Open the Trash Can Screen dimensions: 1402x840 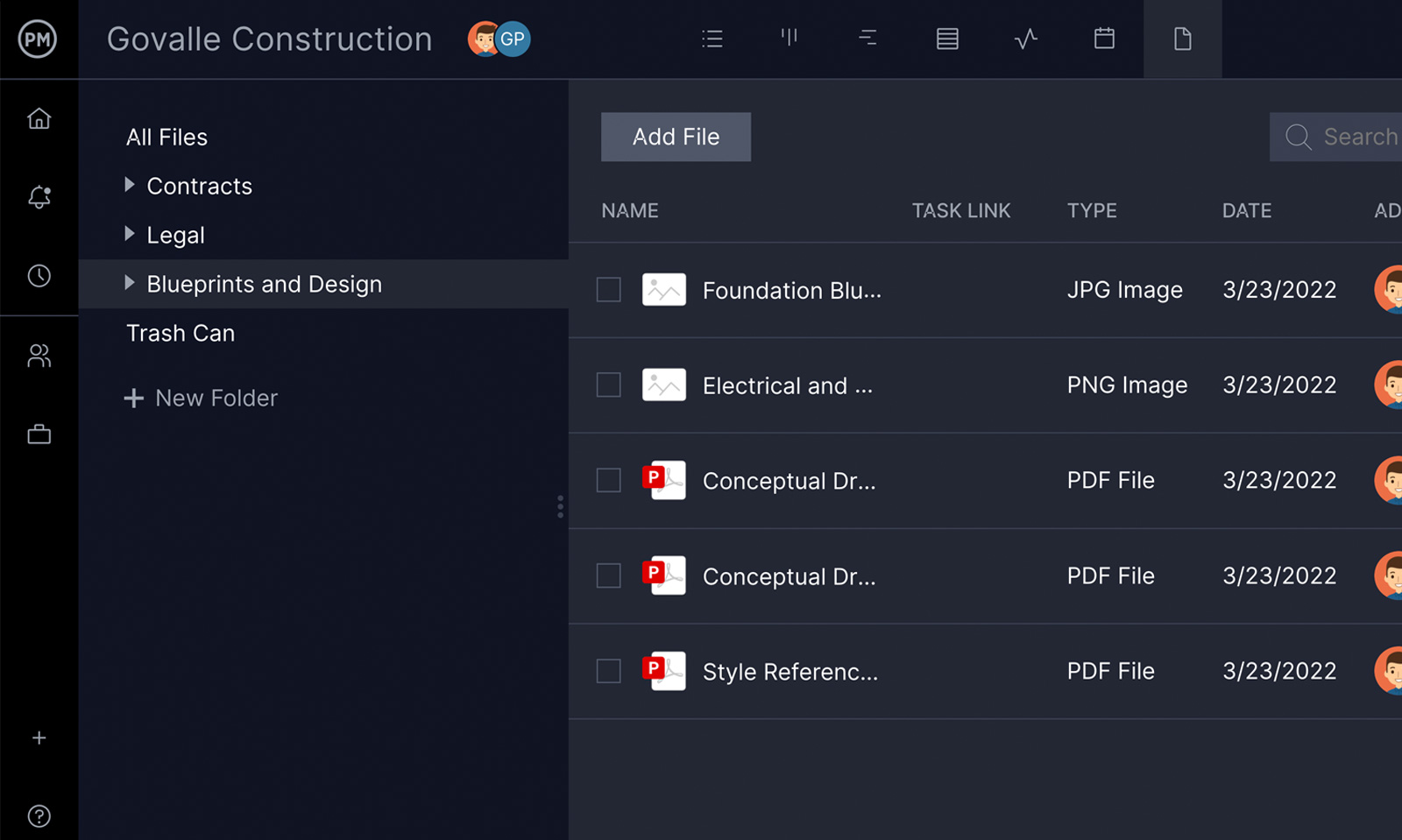(181, 333)
